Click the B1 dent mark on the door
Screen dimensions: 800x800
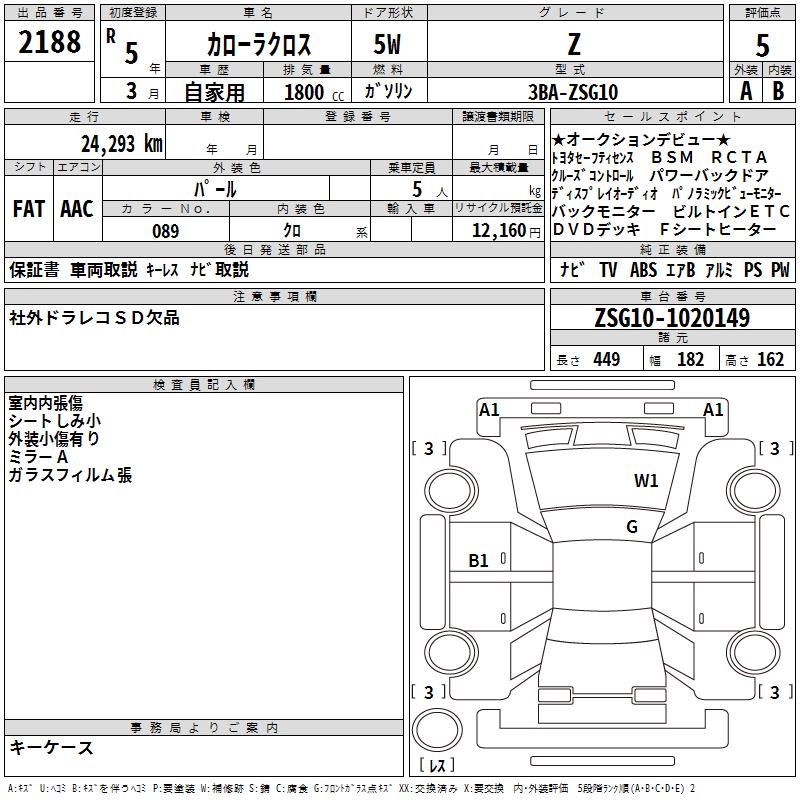click(x=479, y=561)
